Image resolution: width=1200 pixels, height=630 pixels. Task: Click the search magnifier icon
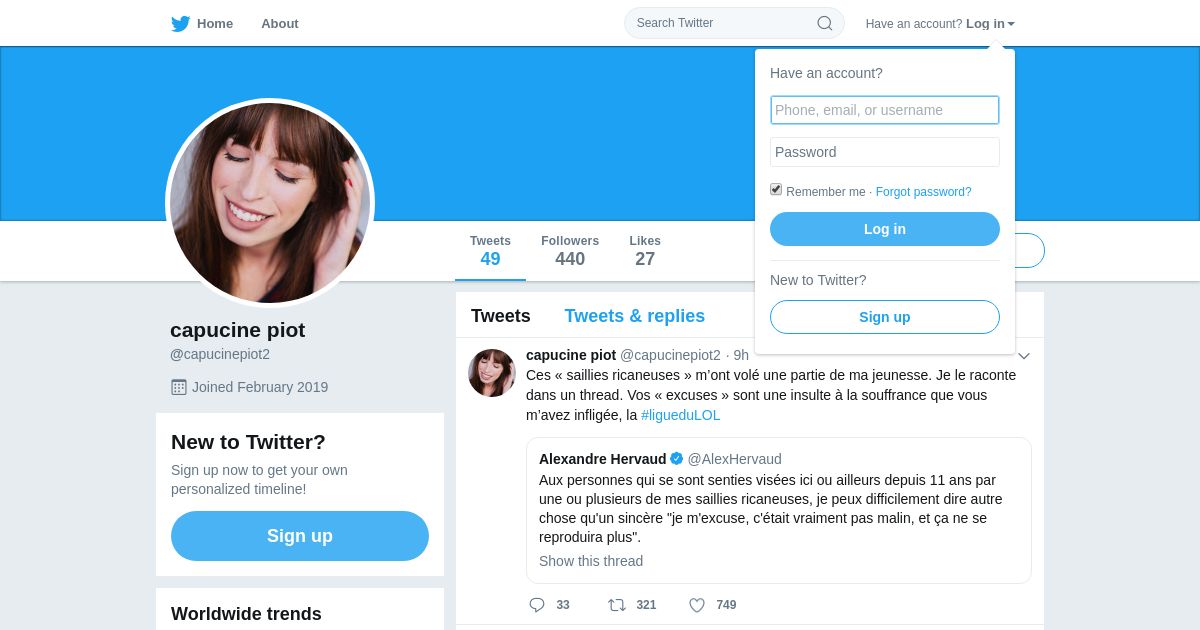pyautogui.click(x=825, y=23)
